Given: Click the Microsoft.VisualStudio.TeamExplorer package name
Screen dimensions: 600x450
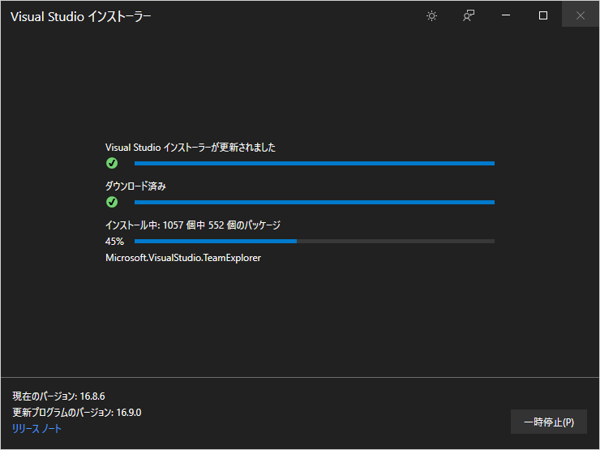Looking at the screenshot, I should tap(183, 258).
